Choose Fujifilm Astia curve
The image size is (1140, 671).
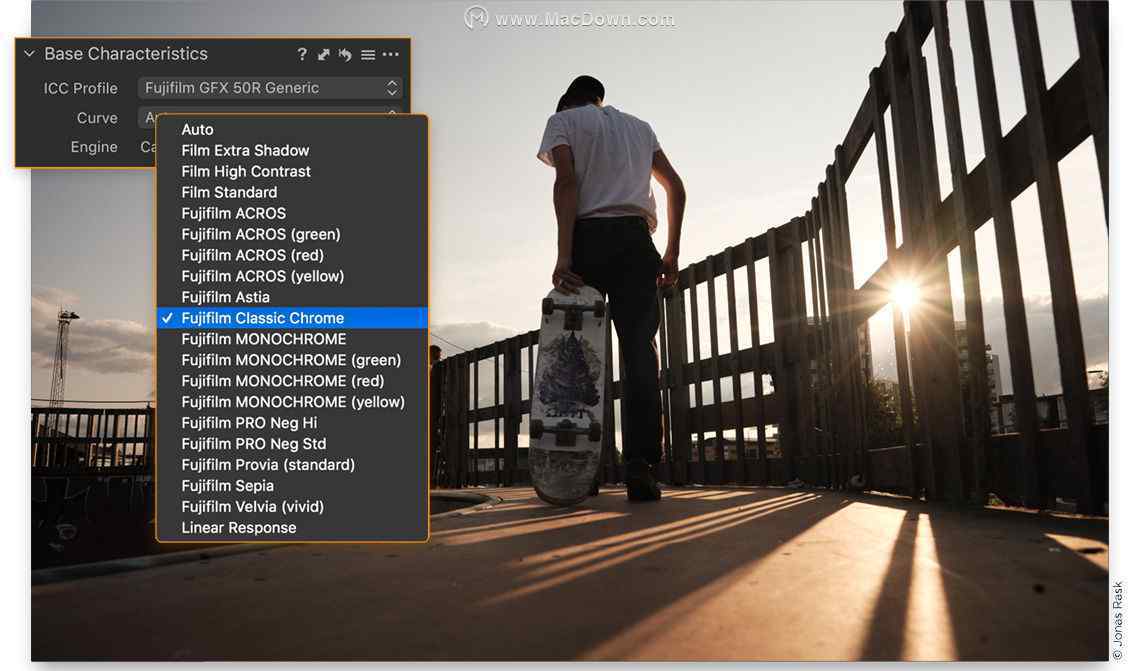(292, 297)
